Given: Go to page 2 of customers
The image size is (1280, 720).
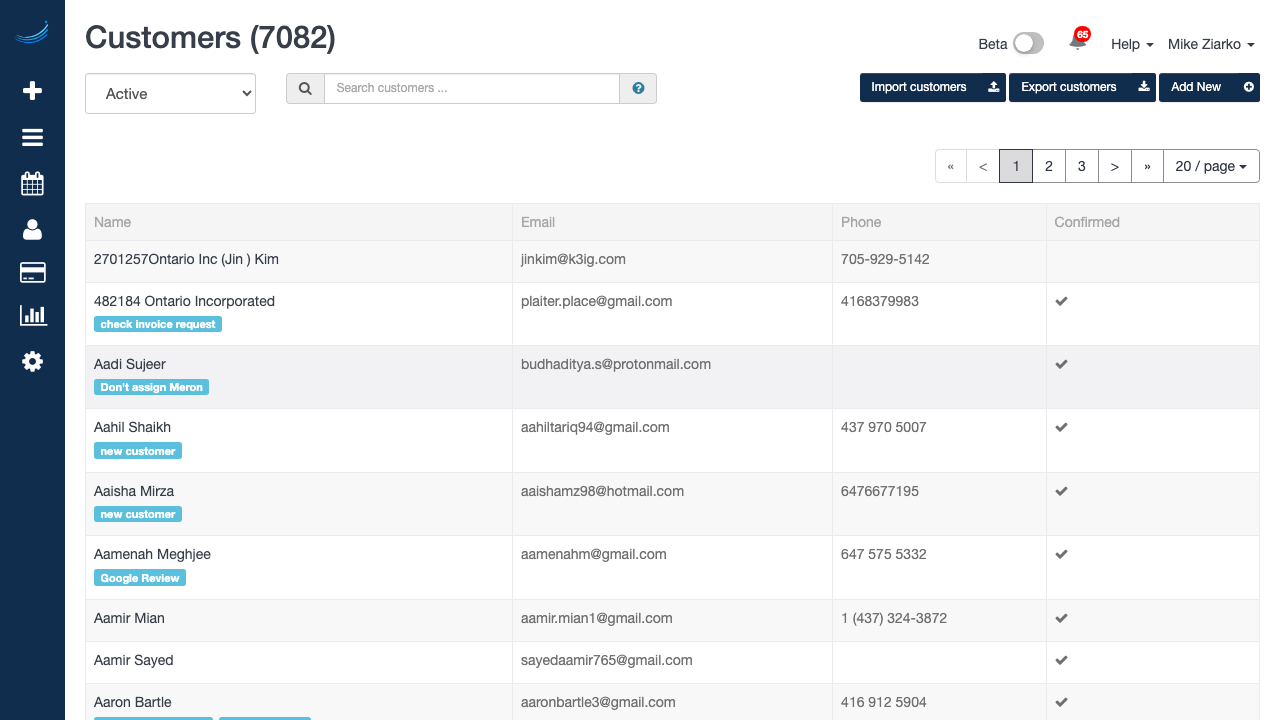Looking at the screenshot, I should 1048,166.
